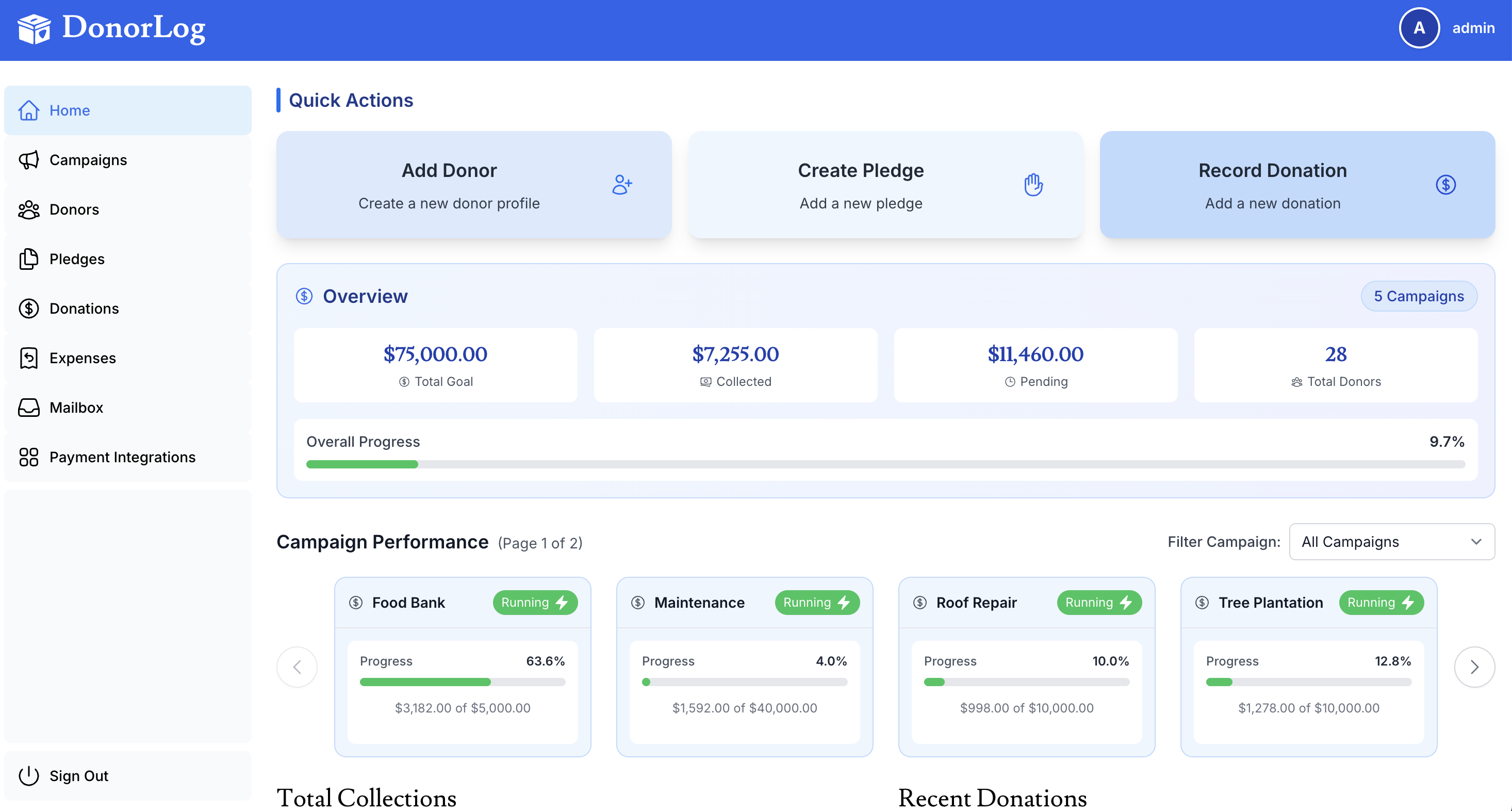The width and height of the screenshot is (1512, 811).
Task: Open Payment Integrations via its grid icon
Action: coord(28,457)
